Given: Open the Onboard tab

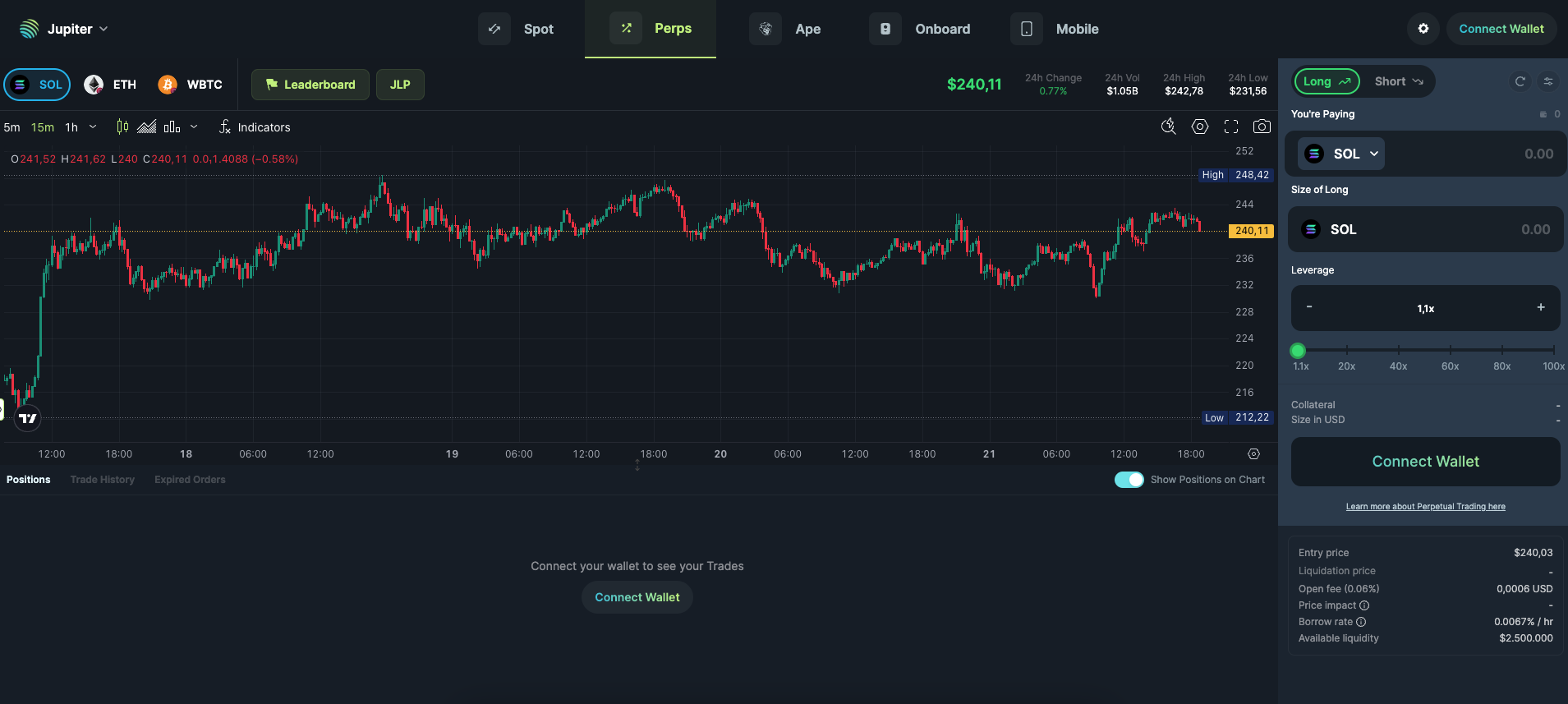Looking at the screenshot, I should 920,29.
